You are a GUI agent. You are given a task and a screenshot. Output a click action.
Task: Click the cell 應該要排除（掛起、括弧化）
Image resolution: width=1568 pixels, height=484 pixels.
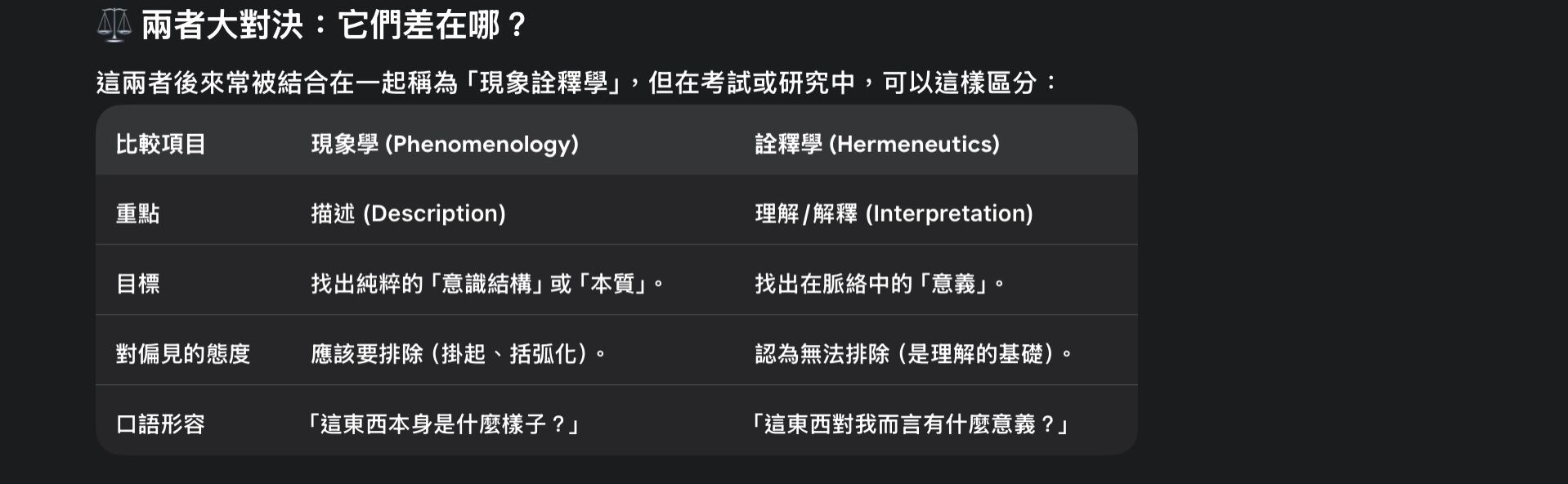(458, 354)
